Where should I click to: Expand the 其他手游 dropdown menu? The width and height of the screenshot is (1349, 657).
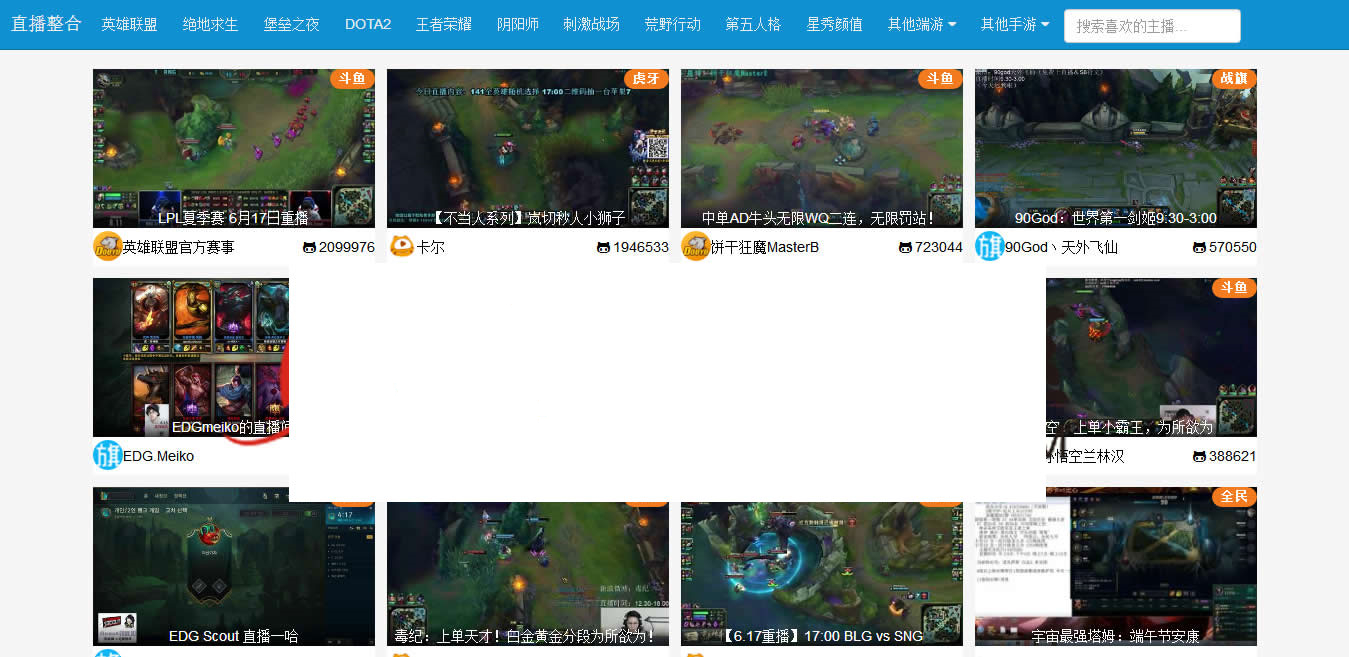[x=1015, y=25]
